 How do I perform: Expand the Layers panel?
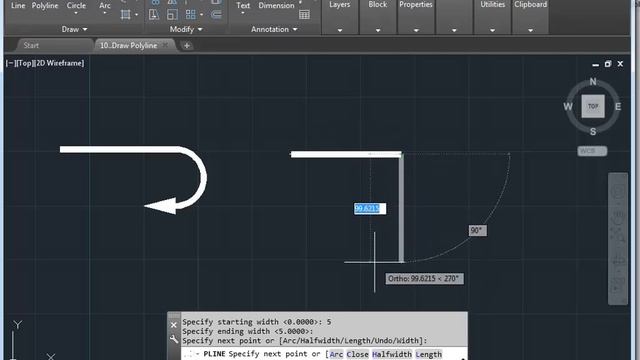click(x=340, y=30)
